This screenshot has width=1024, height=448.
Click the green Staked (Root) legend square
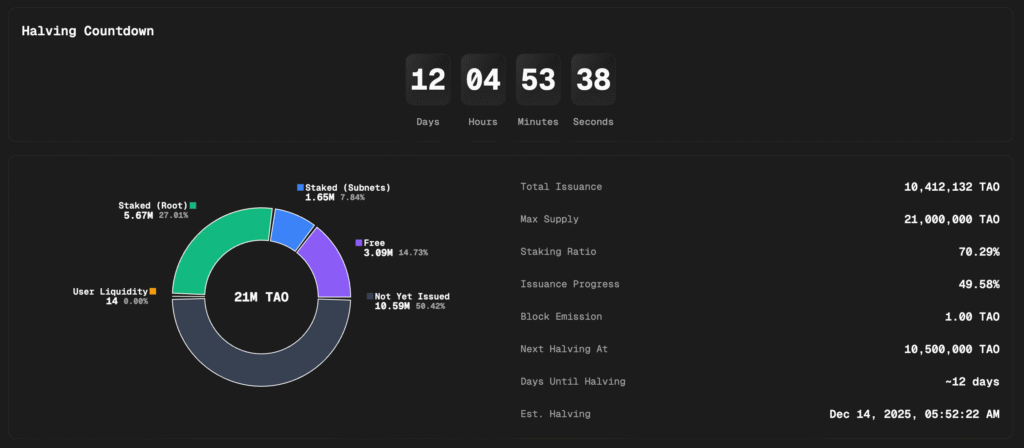click(193, 206)
